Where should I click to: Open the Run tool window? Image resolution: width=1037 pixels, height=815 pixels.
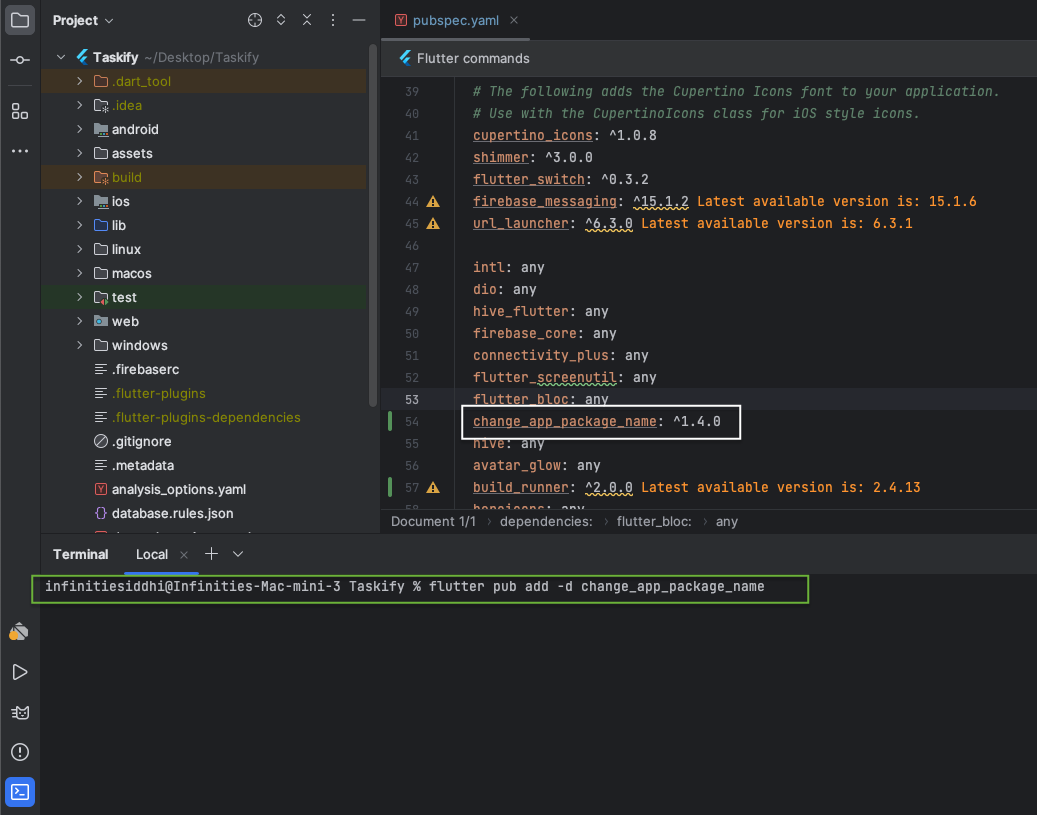20,672
